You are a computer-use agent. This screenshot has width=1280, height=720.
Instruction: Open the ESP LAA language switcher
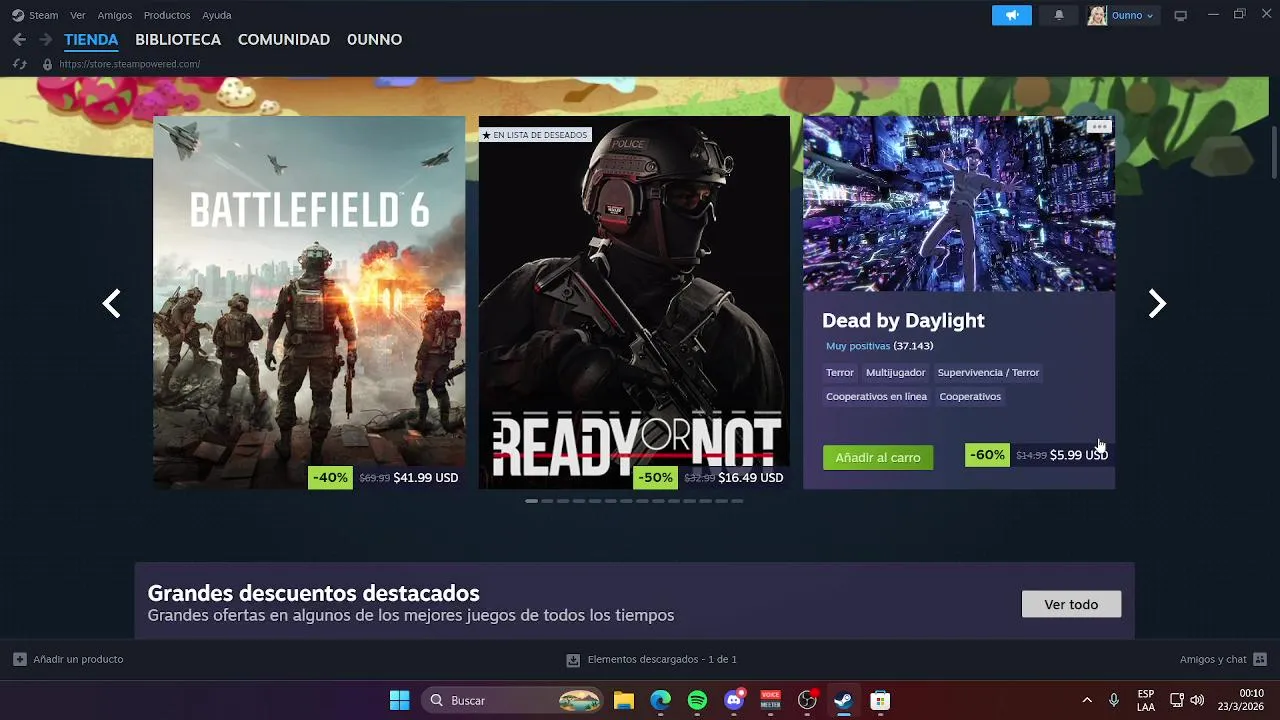pos(1146,700)
